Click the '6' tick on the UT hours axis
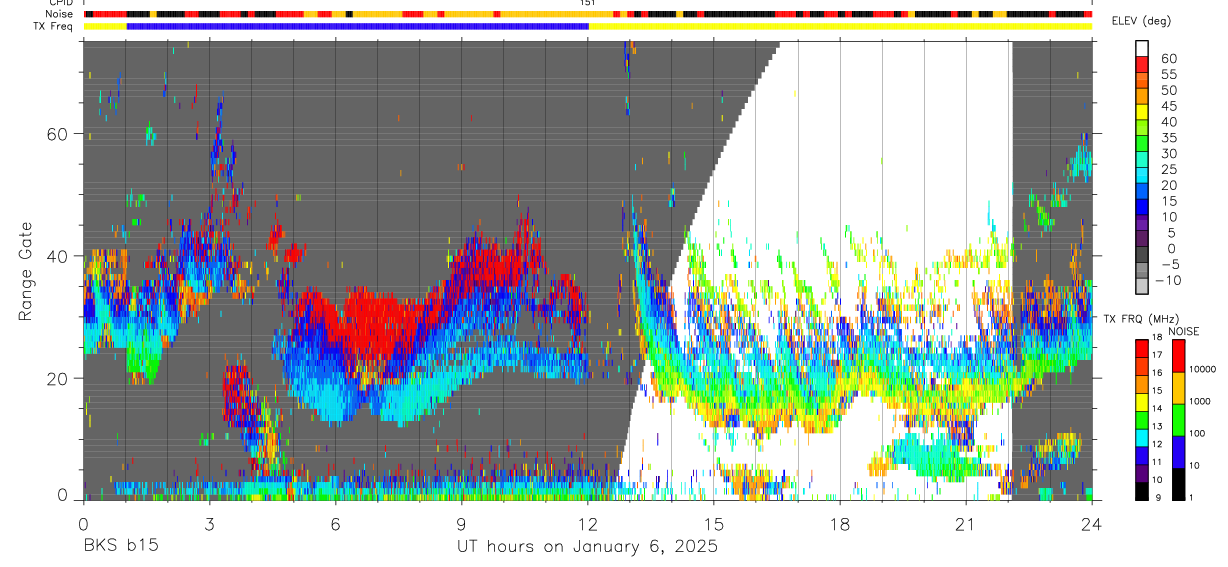The width and height of the screenshot is (1228, 567). tap(336, 524)
